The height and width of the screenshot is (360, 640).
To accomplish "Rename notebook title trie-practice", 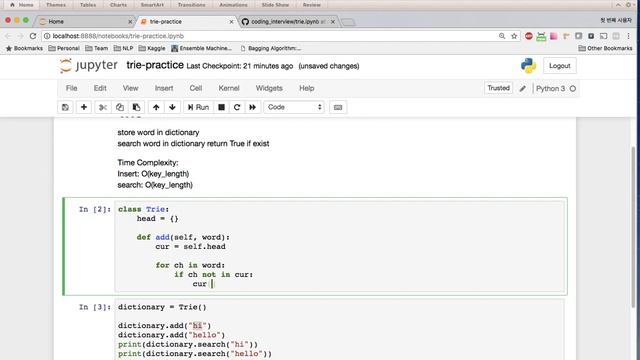I will pos(155,65).
